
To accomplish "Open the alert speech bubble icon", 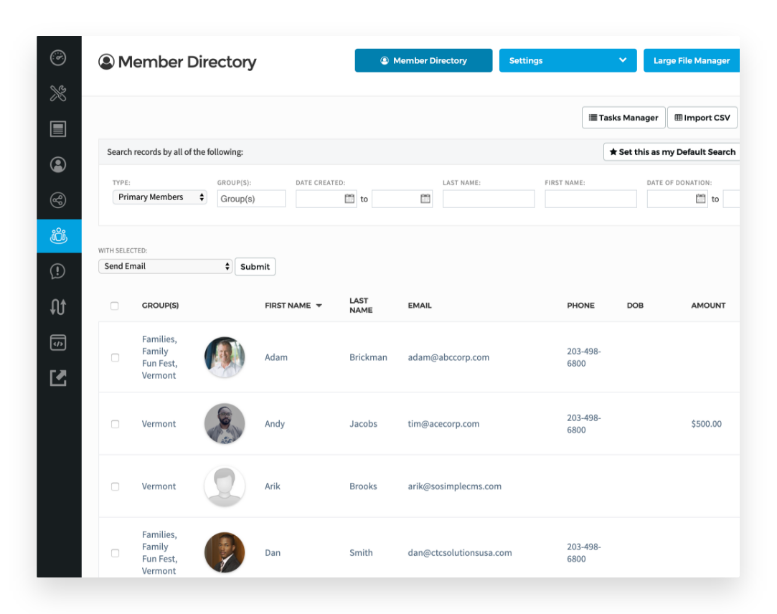I will point(58,271).
